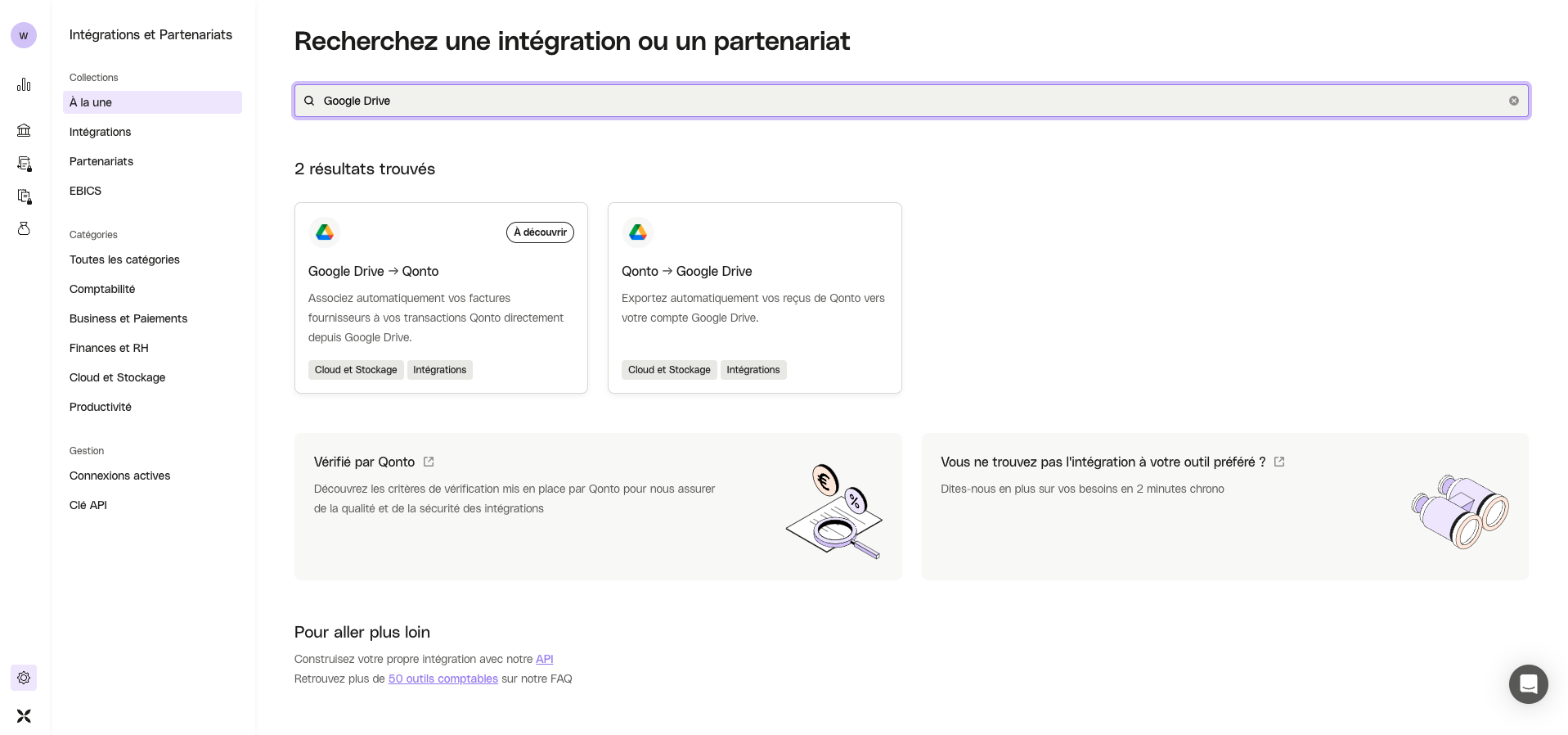Follow the 50 outils comptables link
The height and width of the screenshot is (735, 1568).
click(x=443, y=679)
